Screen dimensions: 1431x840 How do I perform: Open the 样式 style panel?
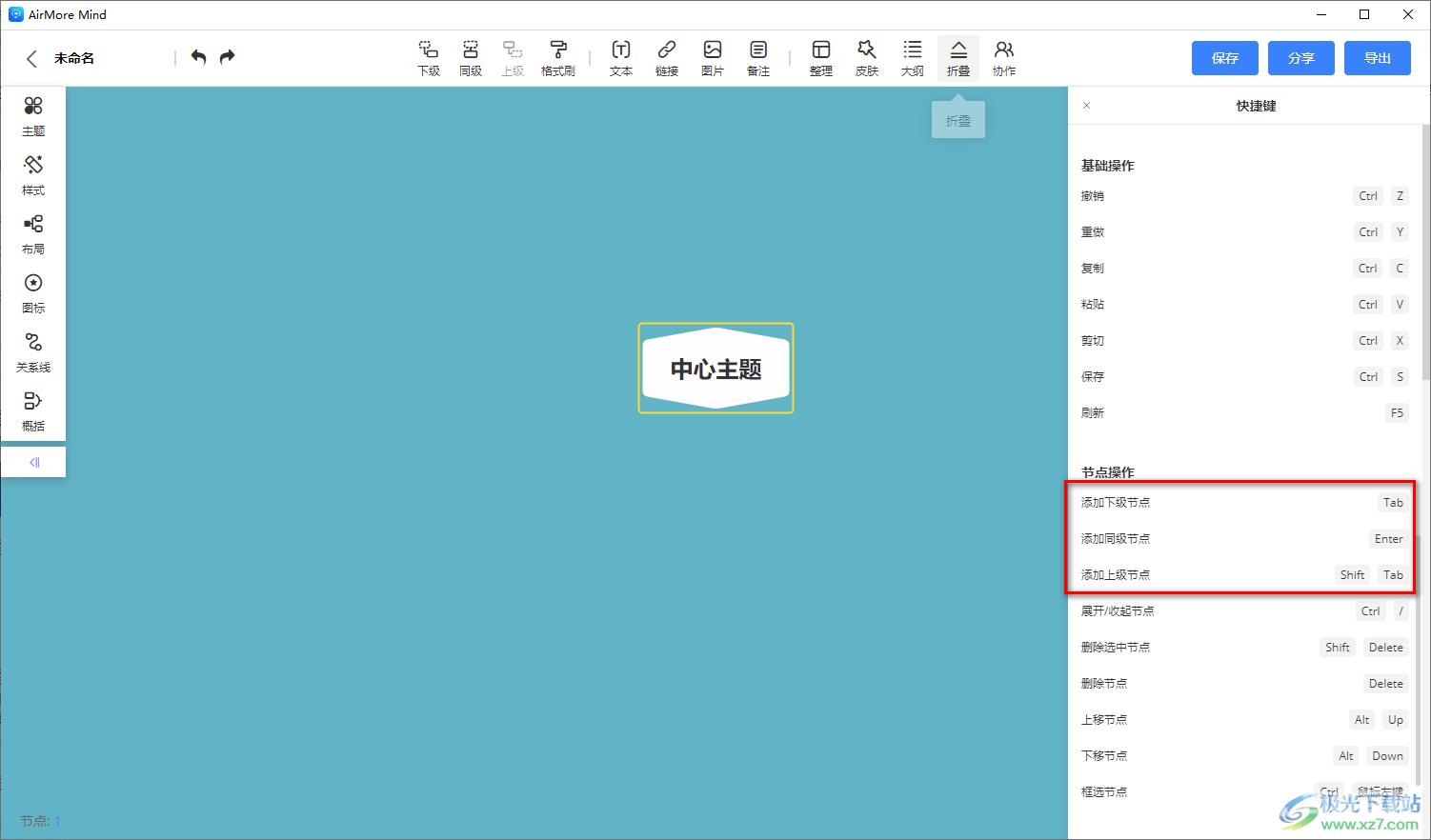(33, 176)
